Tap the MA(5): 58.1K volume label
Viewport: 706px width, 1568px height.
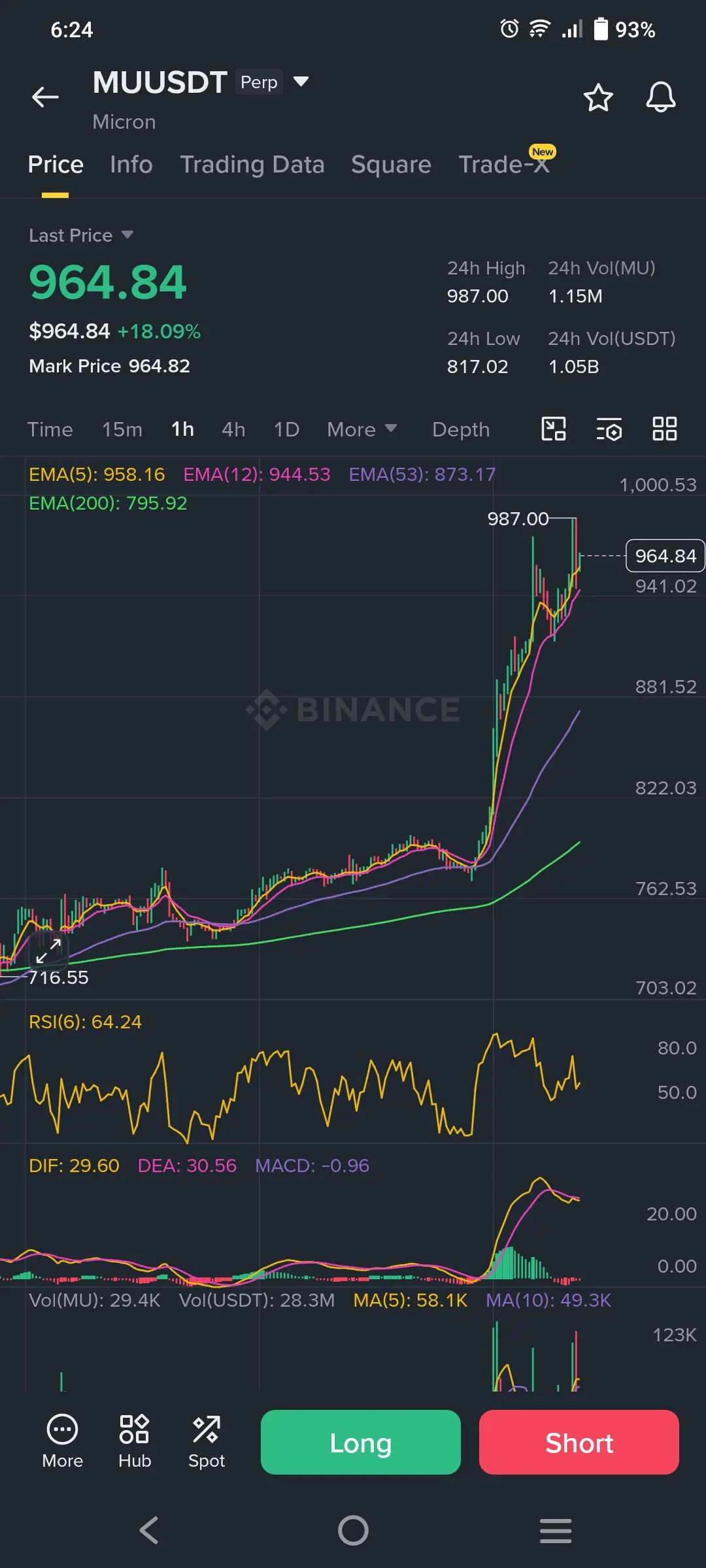click(x=411, y=1300)
